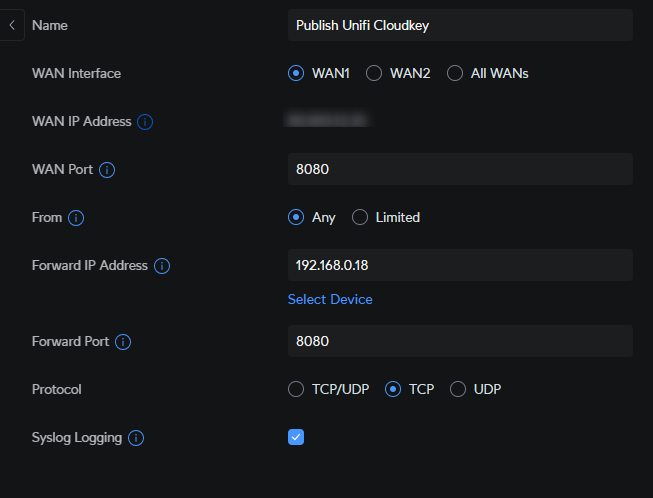Click info icon beside WAN Port label

click(107, 170)
